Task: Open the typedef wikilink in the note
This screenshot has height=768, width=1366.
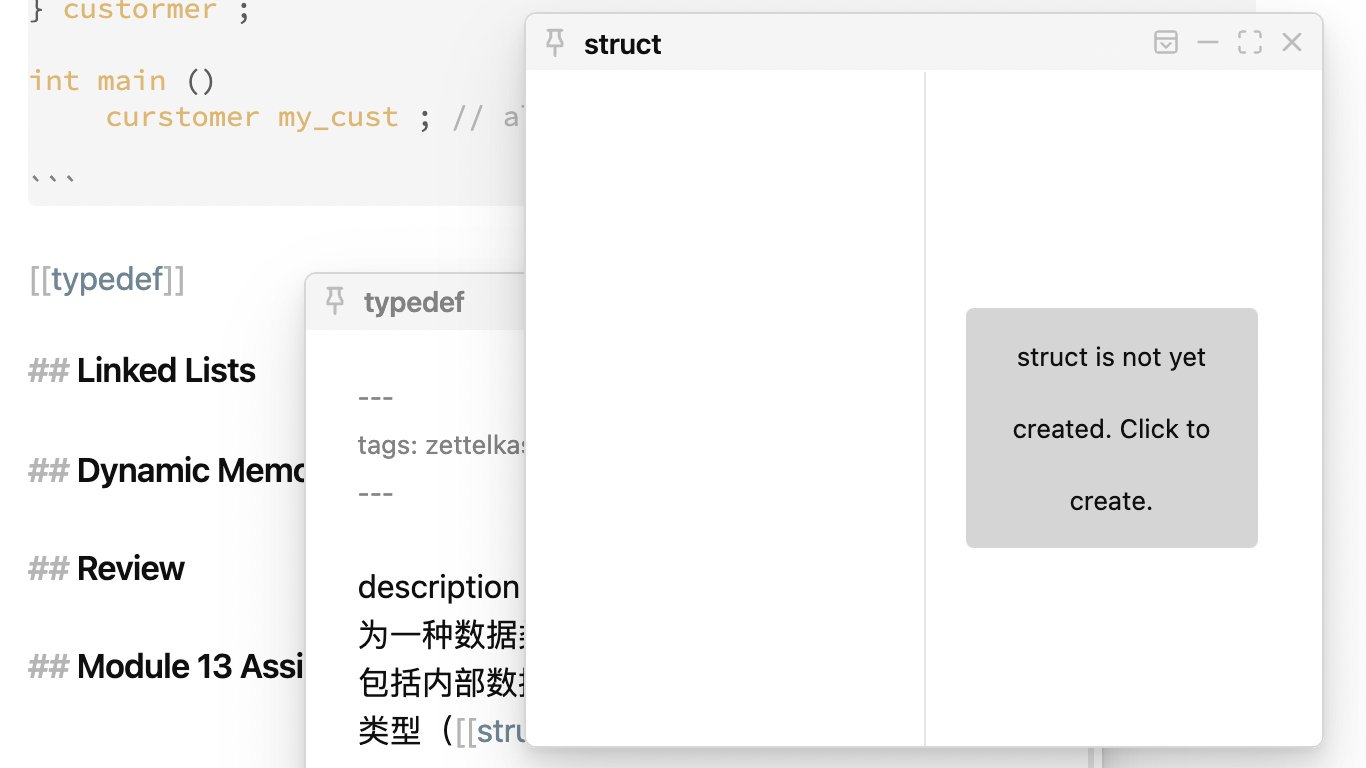Action: [106, 279]
